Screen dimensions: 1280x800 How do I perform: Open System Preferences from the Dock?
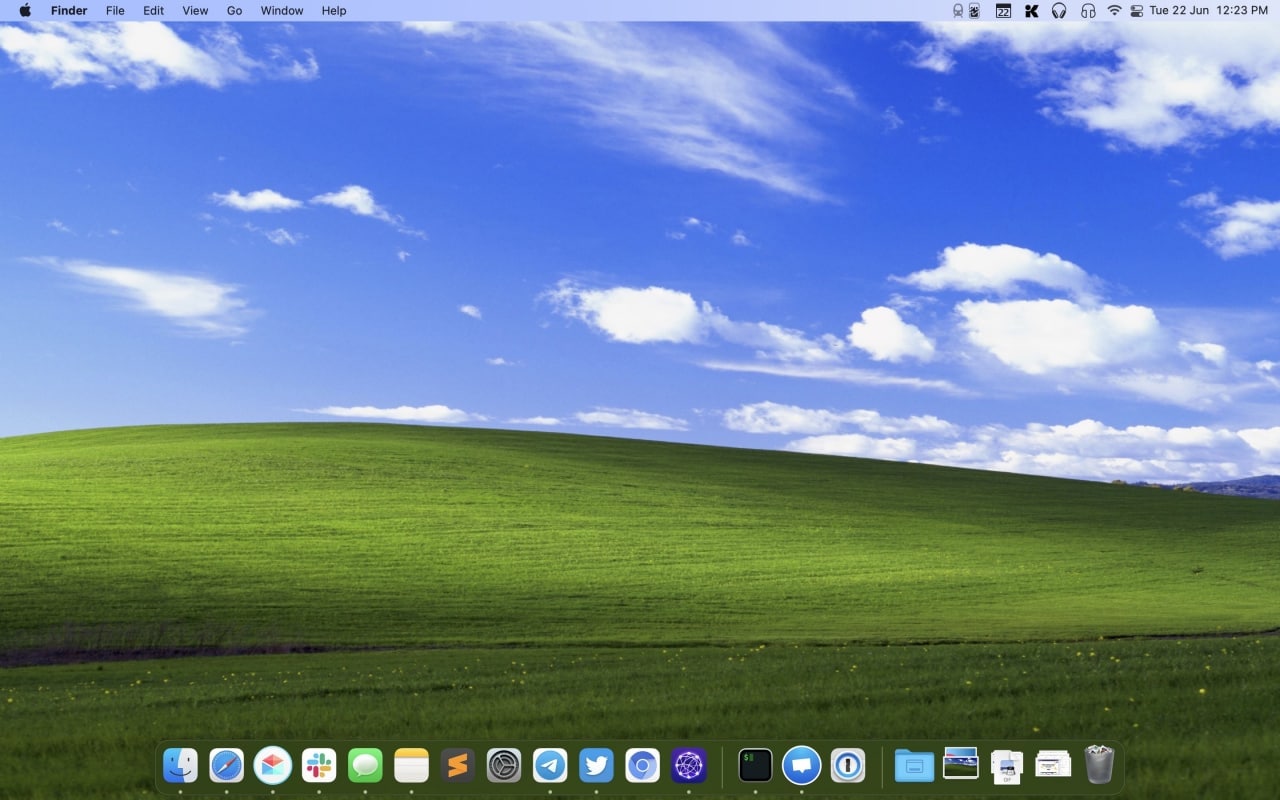tap(504, 766)
